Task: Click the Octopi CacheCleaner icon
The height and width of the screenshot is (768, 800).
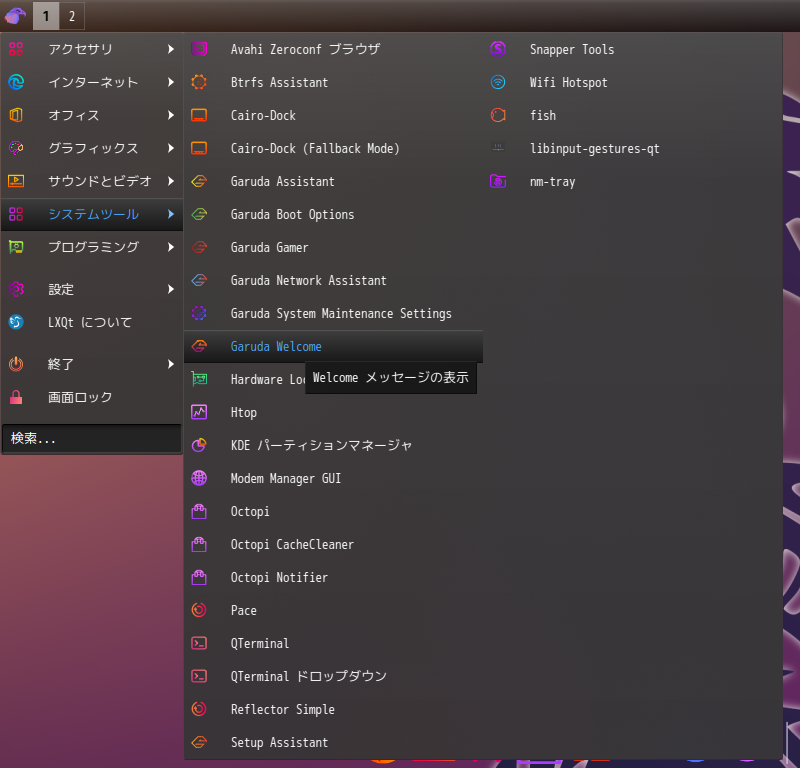Action: point(199,544)
